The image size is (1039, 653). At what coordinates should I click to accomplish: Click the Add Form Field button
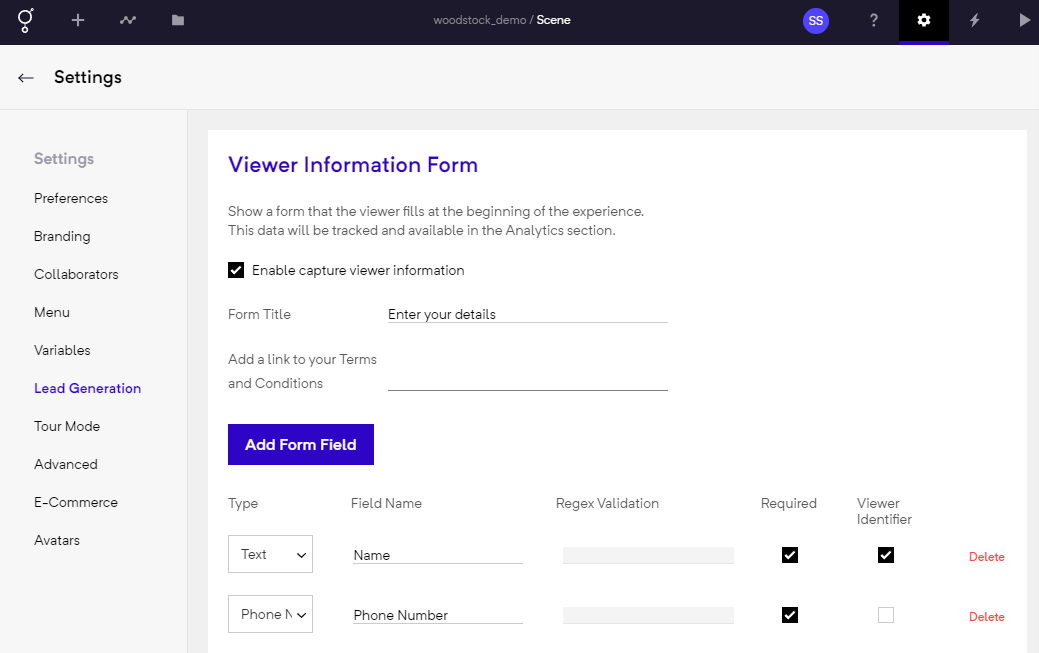(301, 445)
